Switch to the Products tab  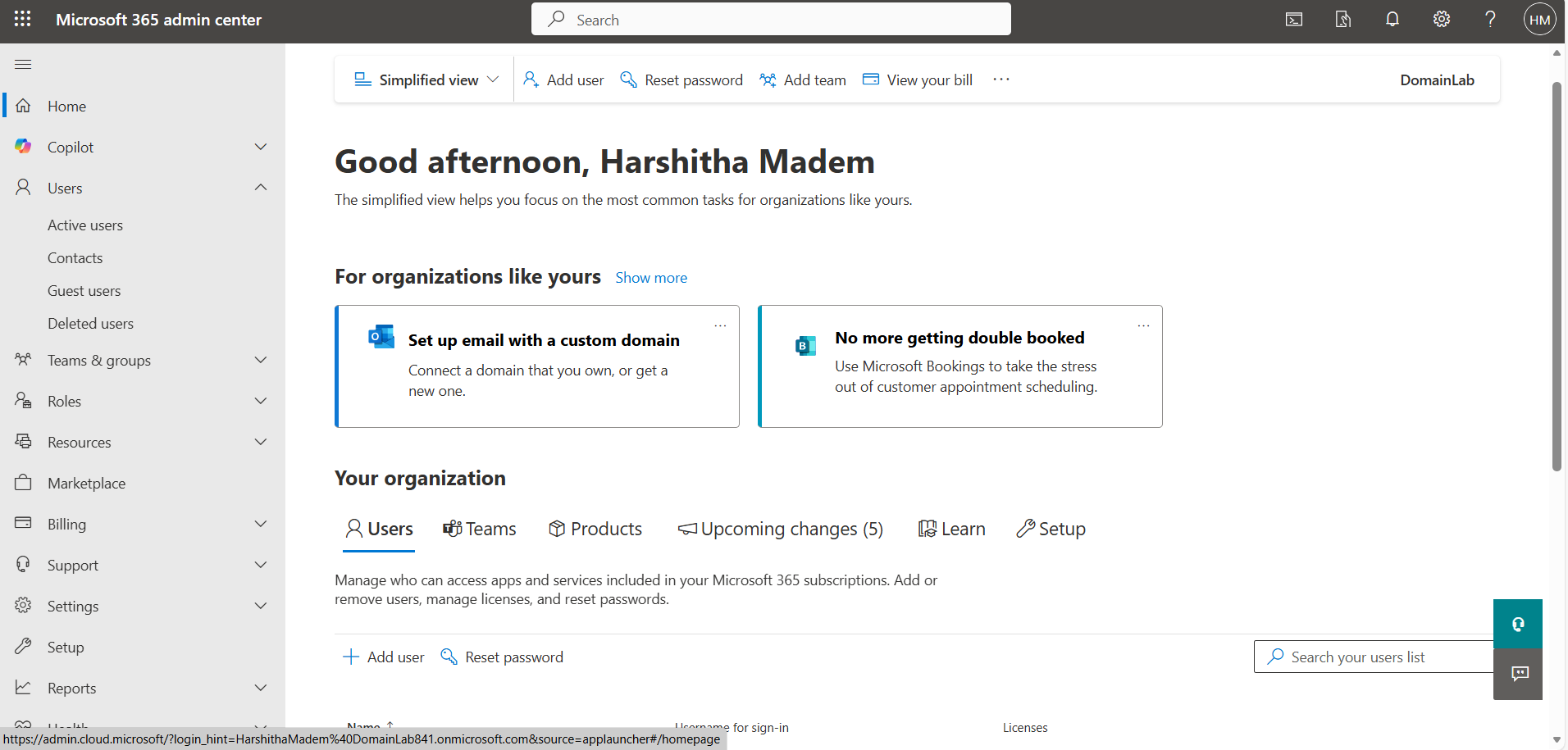pos(595,530)
